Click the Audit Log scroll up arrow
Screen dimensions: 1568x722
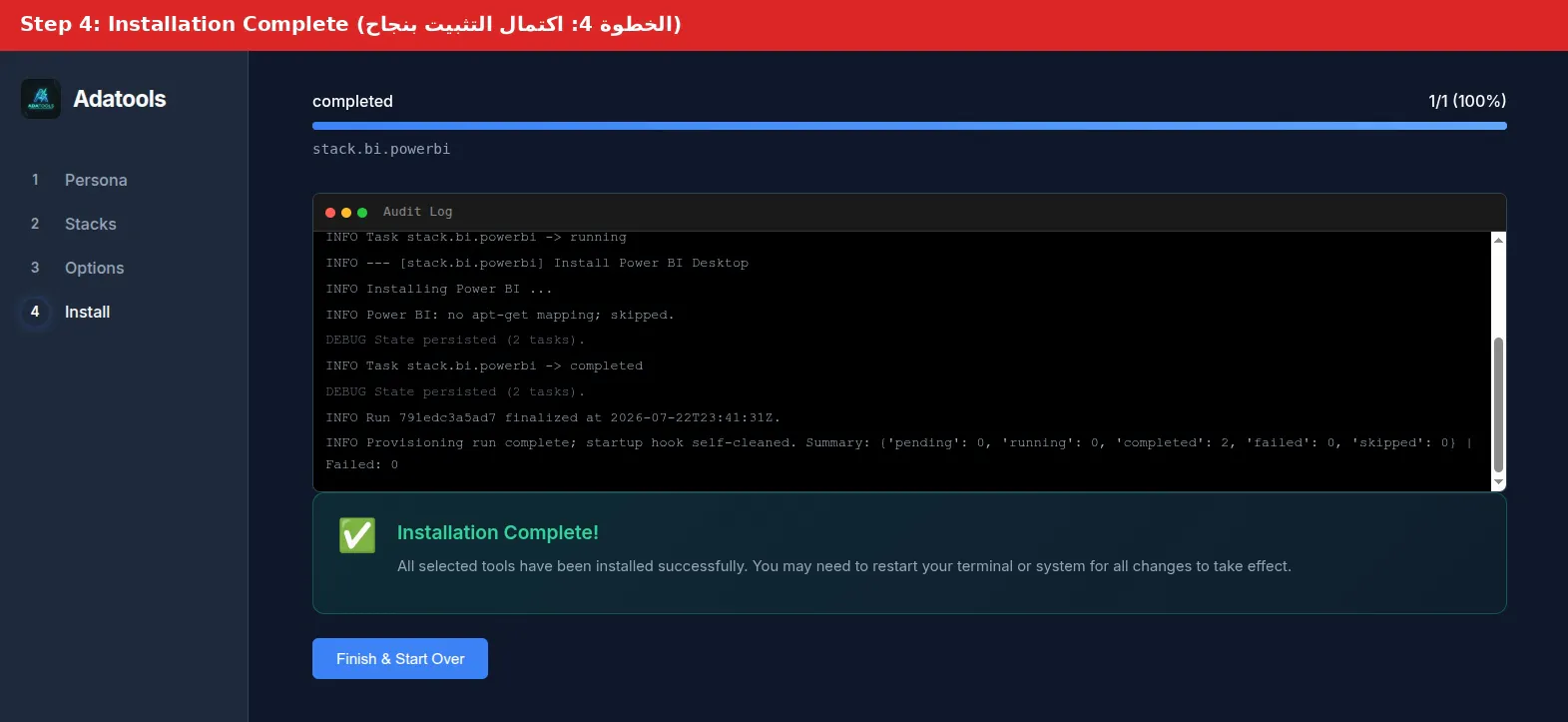tap(1498, 240)
